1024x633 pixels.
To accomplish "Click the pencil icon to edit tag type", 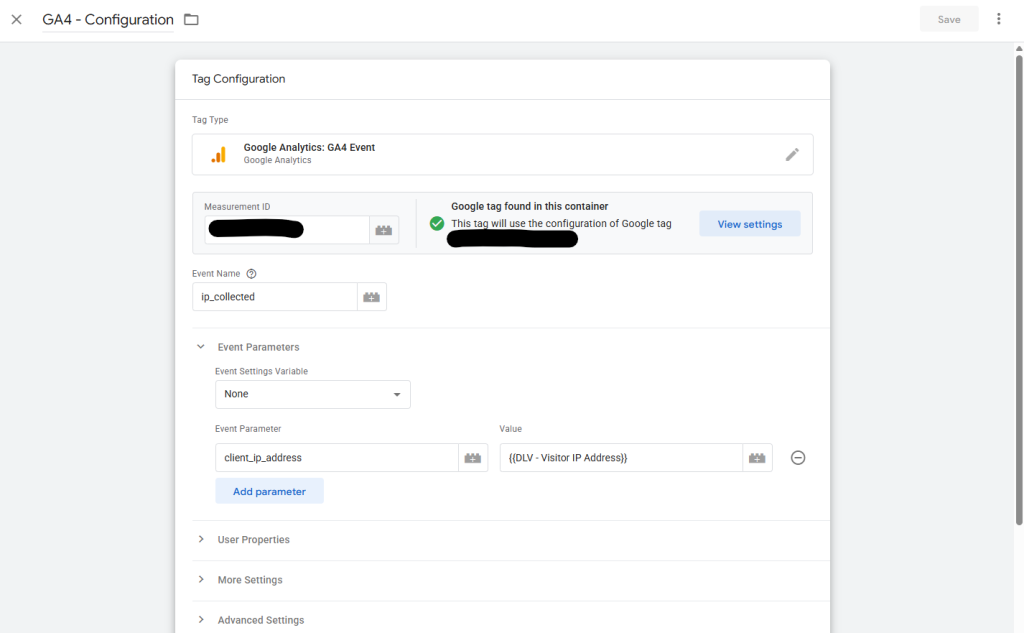I will (792, 154).
